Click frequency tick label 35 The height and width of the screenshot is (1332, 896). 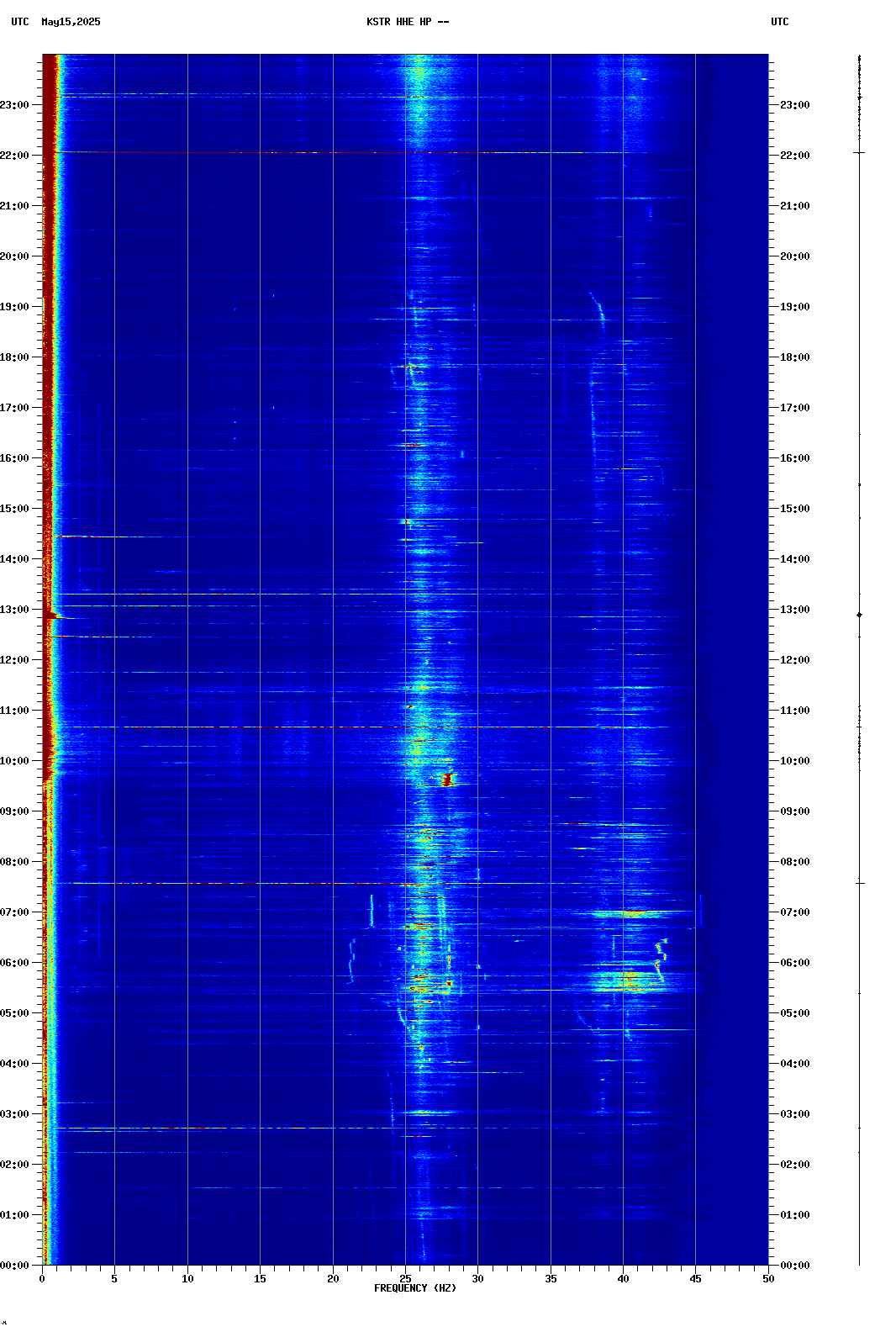(551, 1279)
